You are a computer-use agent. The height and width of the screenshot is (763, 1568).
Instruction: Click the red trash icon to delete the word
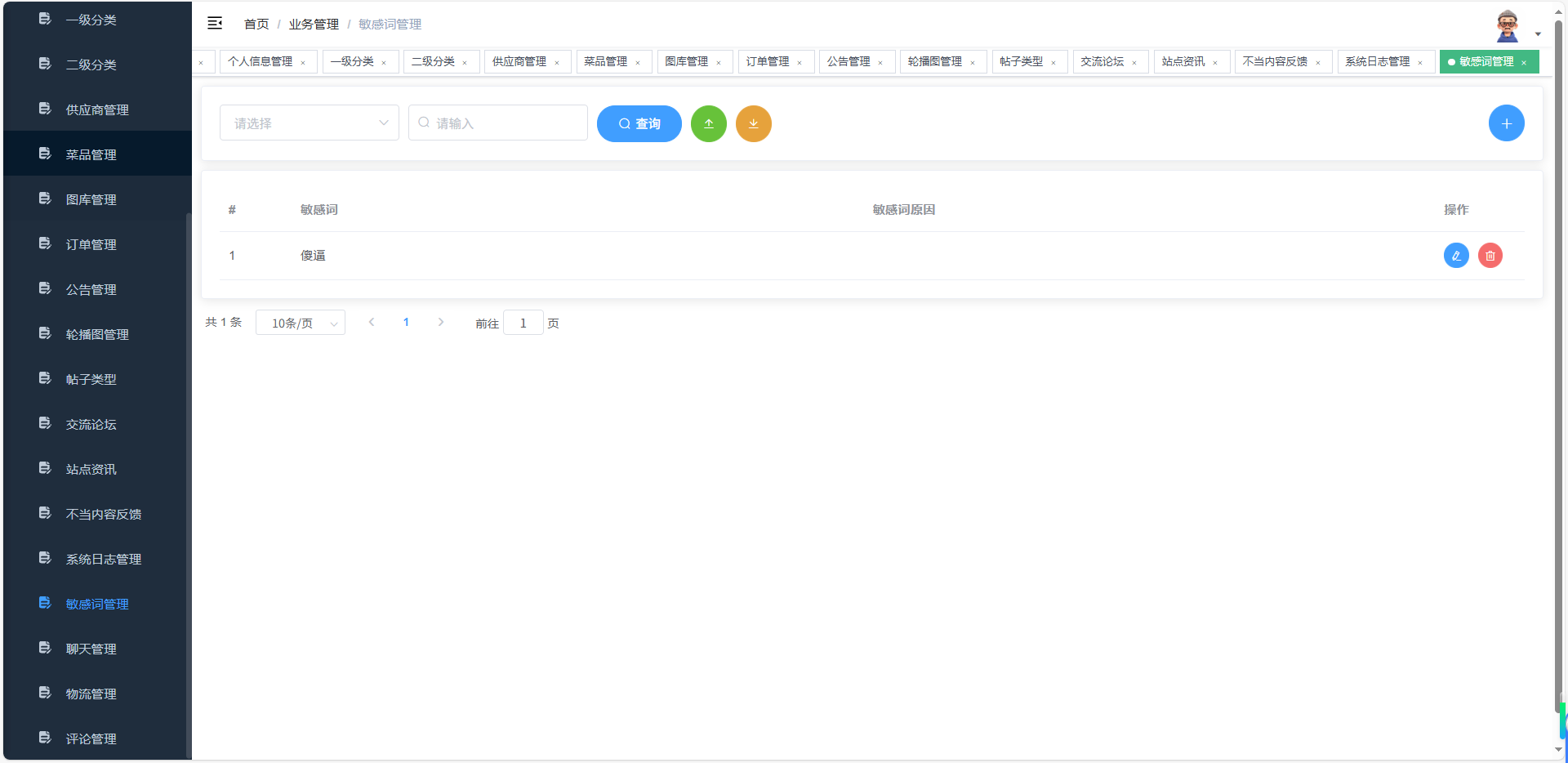click(x=1491, y=255)
